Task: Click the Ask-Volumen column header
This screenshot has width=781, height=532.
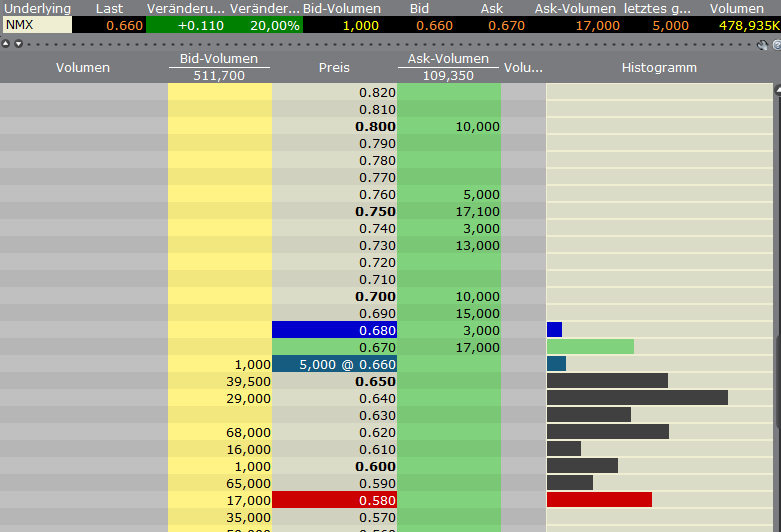Action: (448, 59)
